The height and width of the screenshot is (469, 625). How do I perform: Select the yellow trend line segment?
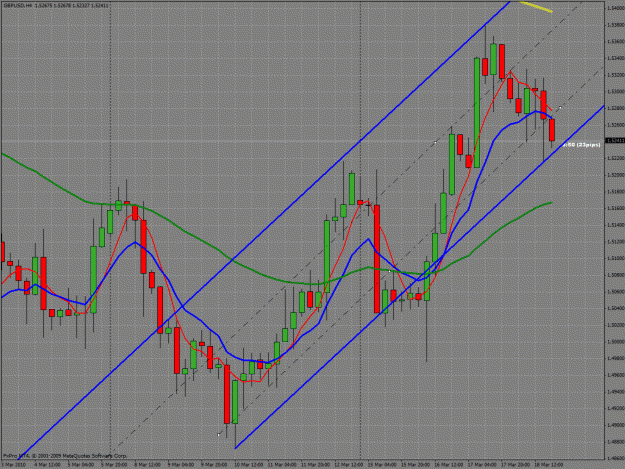pos(536,7)
